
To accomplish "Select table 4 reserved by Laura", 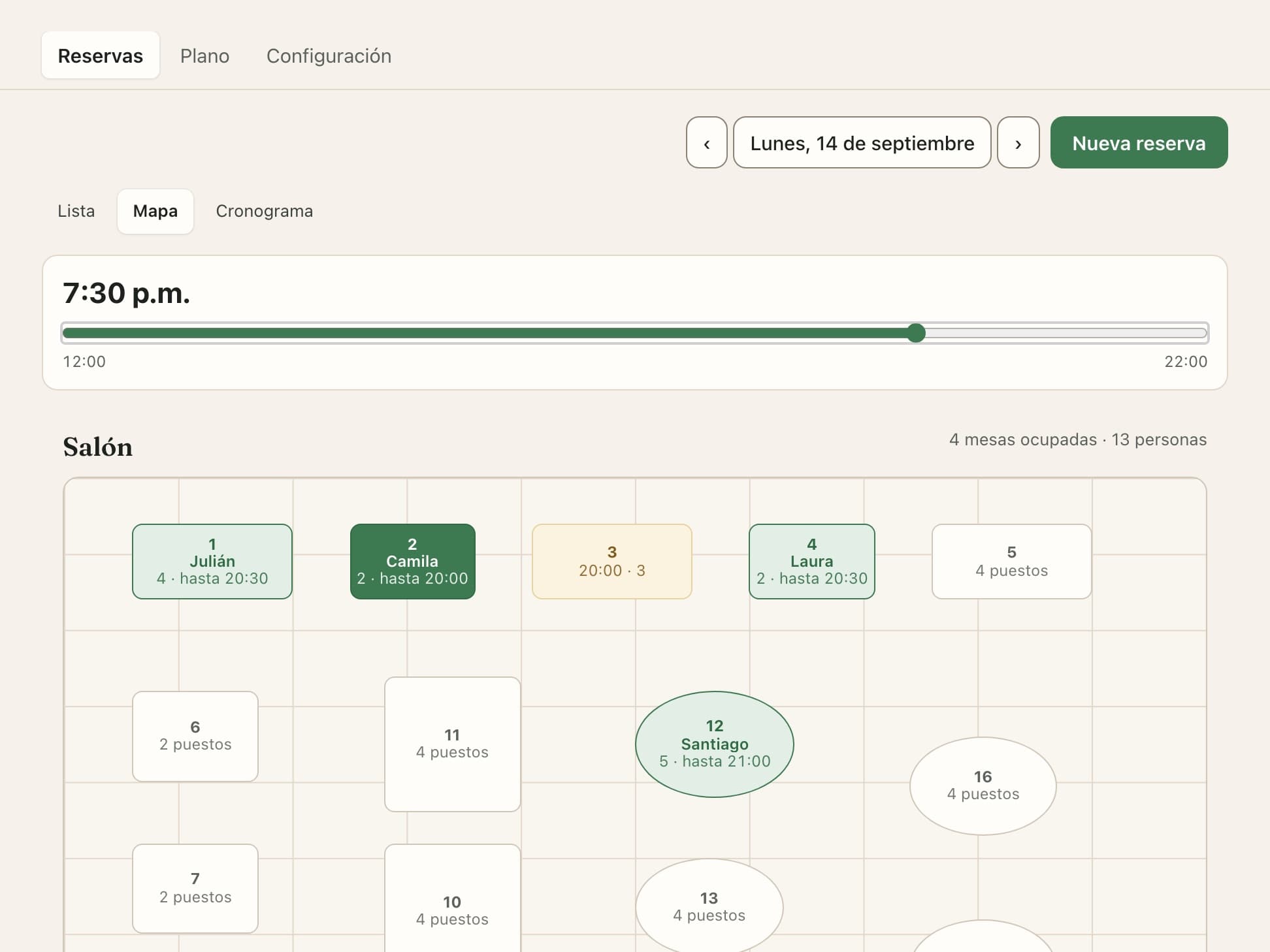I will (812, 562).
